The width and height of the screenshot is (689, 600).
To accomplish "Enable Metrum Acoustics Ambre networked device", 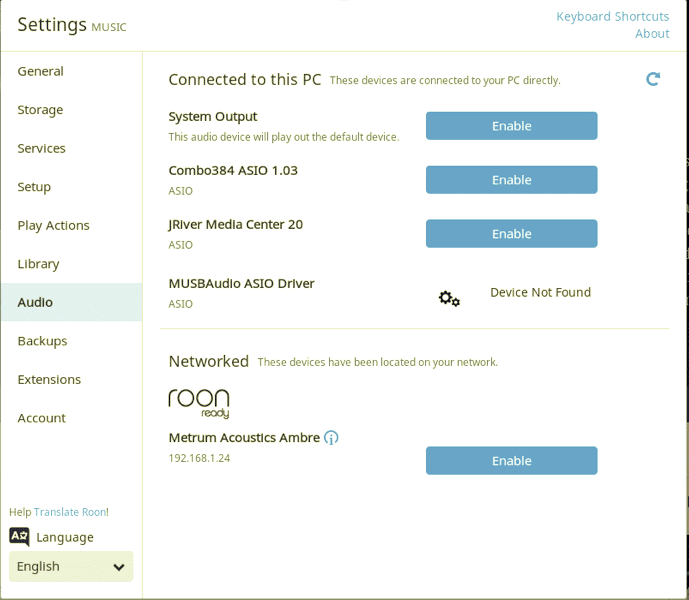I will [511, 461].
